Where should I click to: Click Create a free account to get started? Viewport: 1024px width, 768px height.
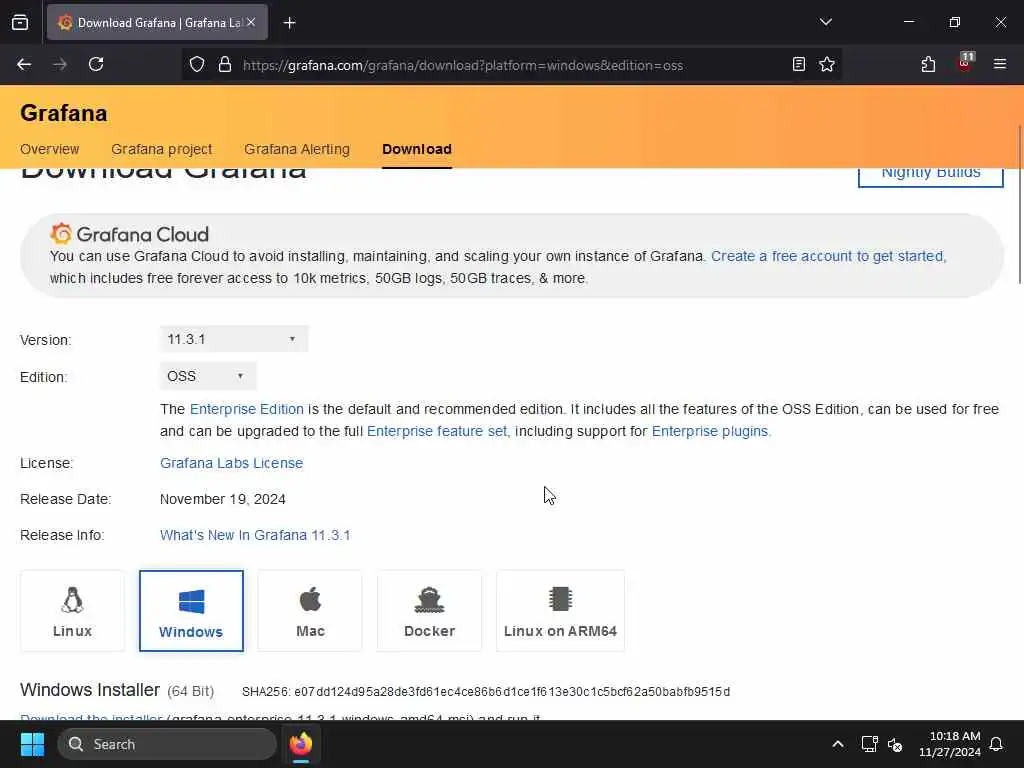pos(827,256)
